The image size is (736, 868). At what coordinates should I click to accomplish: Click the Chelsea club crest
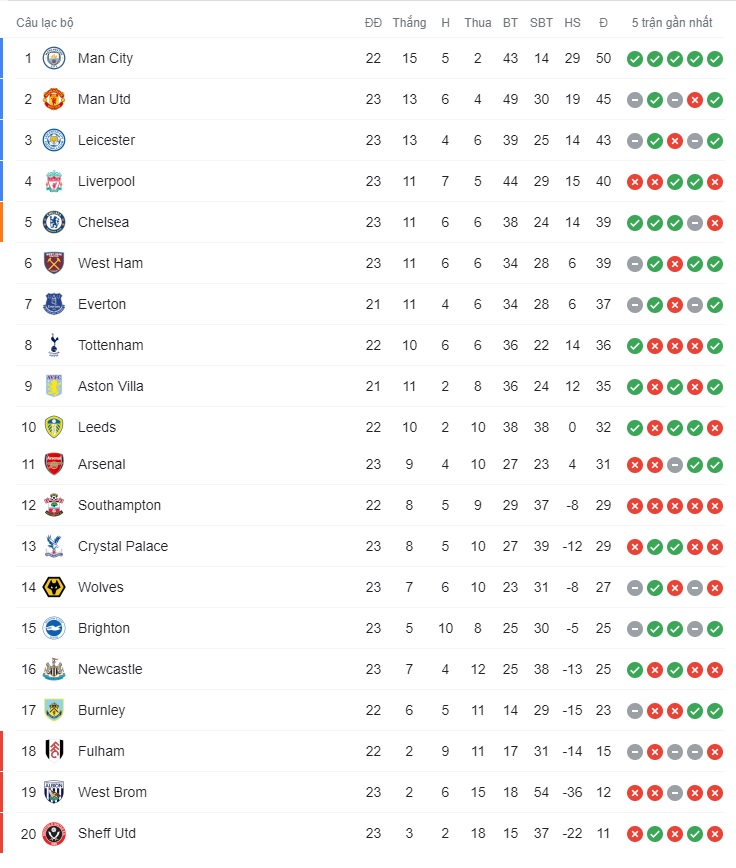54,222
